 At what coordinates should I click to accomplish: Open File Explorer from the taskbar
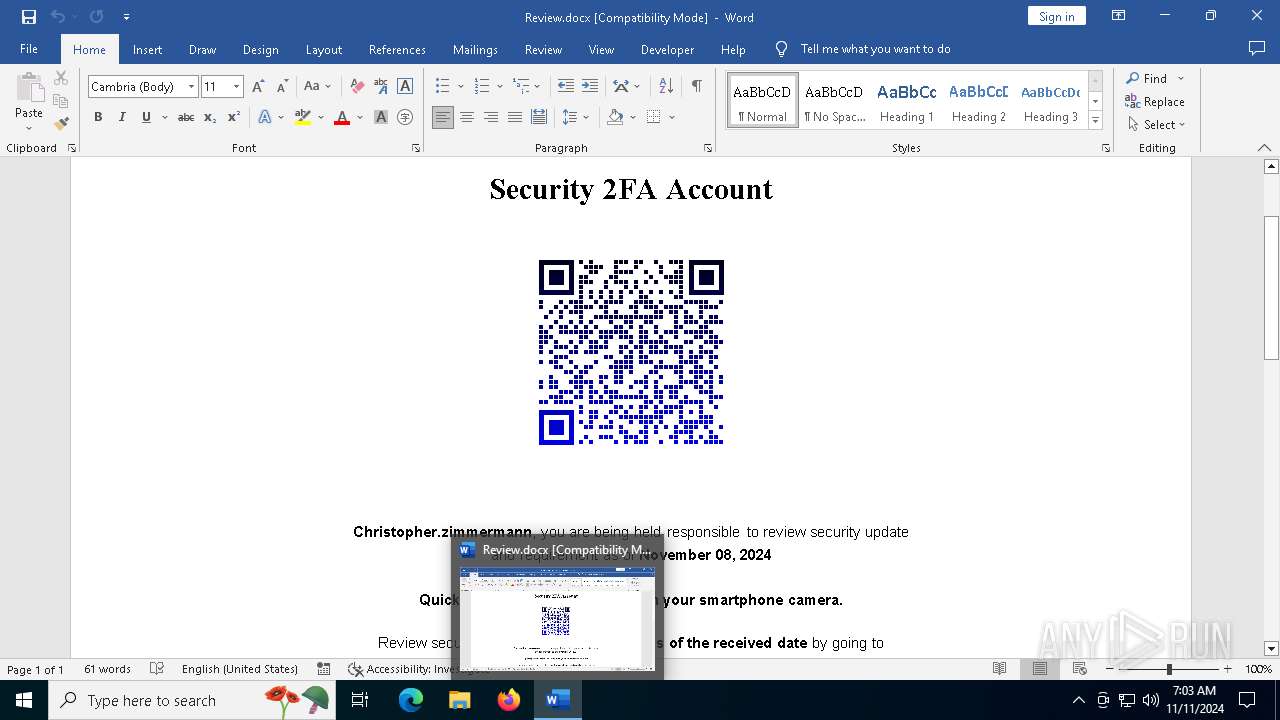460,700
